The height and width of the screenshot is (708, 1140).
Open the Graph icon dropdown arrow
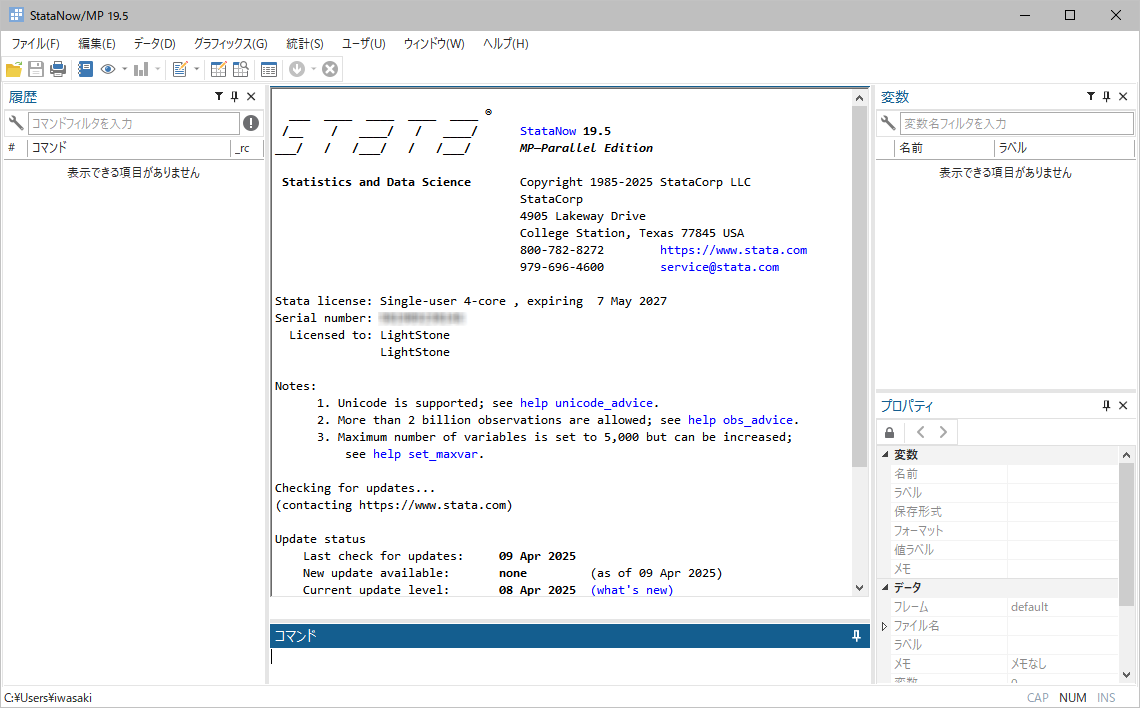pyautogui.click(x=157, y=70)
